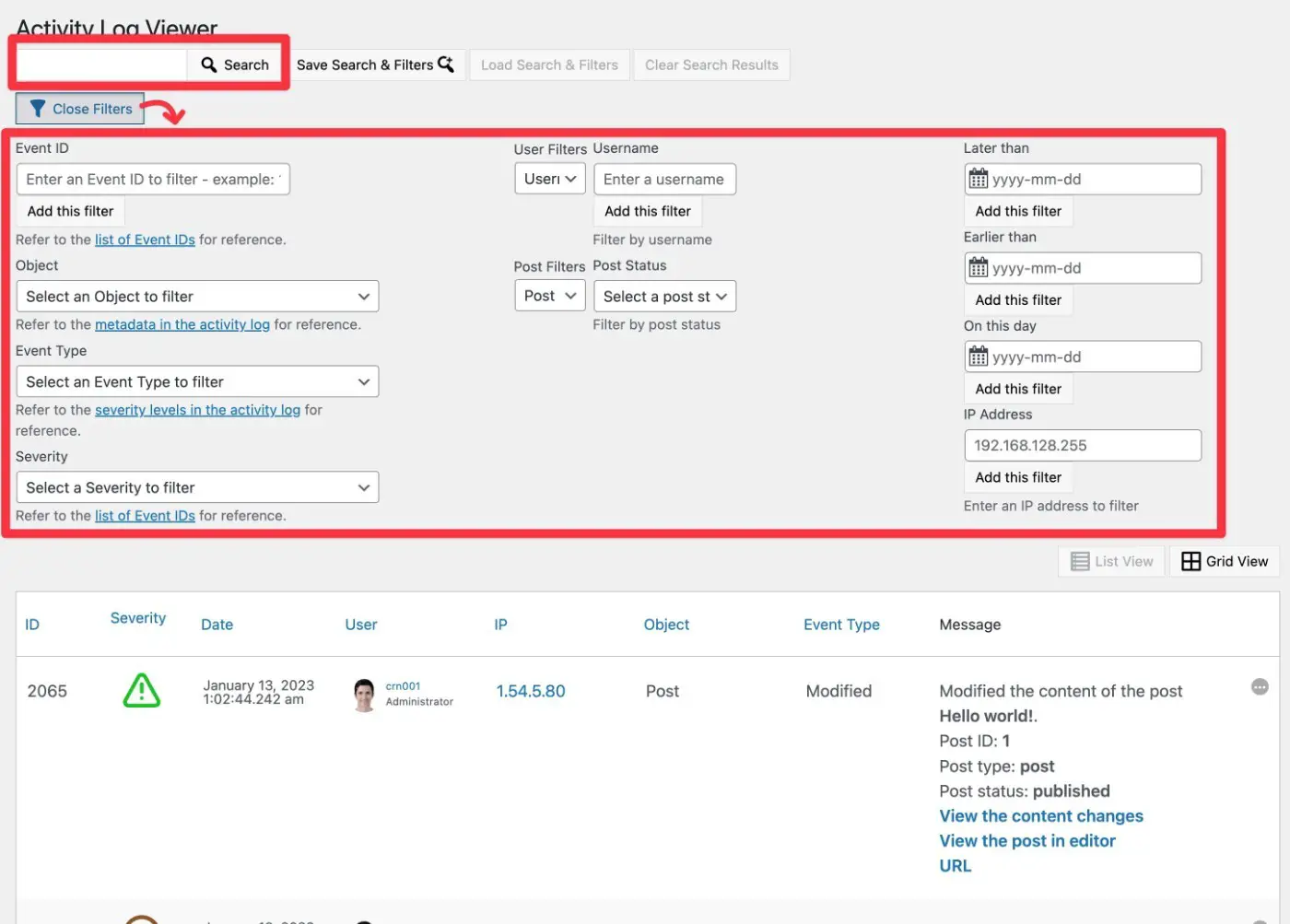This screenshot has height=924, width=1290.
Task: Expand the Select an Object to filter dropdown
Action: tap(197, 297)
